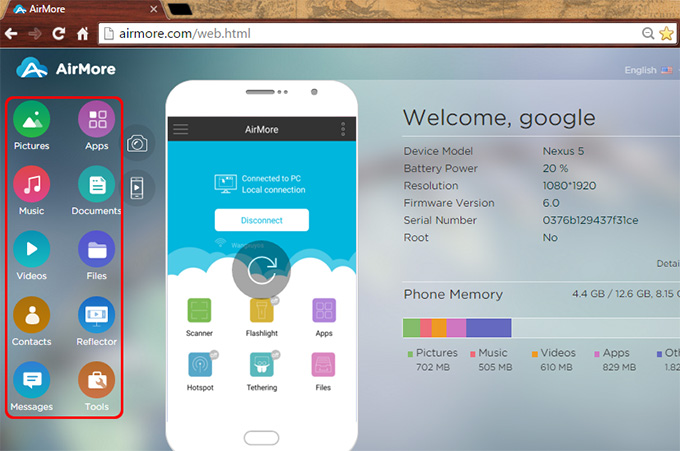Screen dimensions: 680x451
Task: Click the blue Other memory bar segment
Action: 489,328
